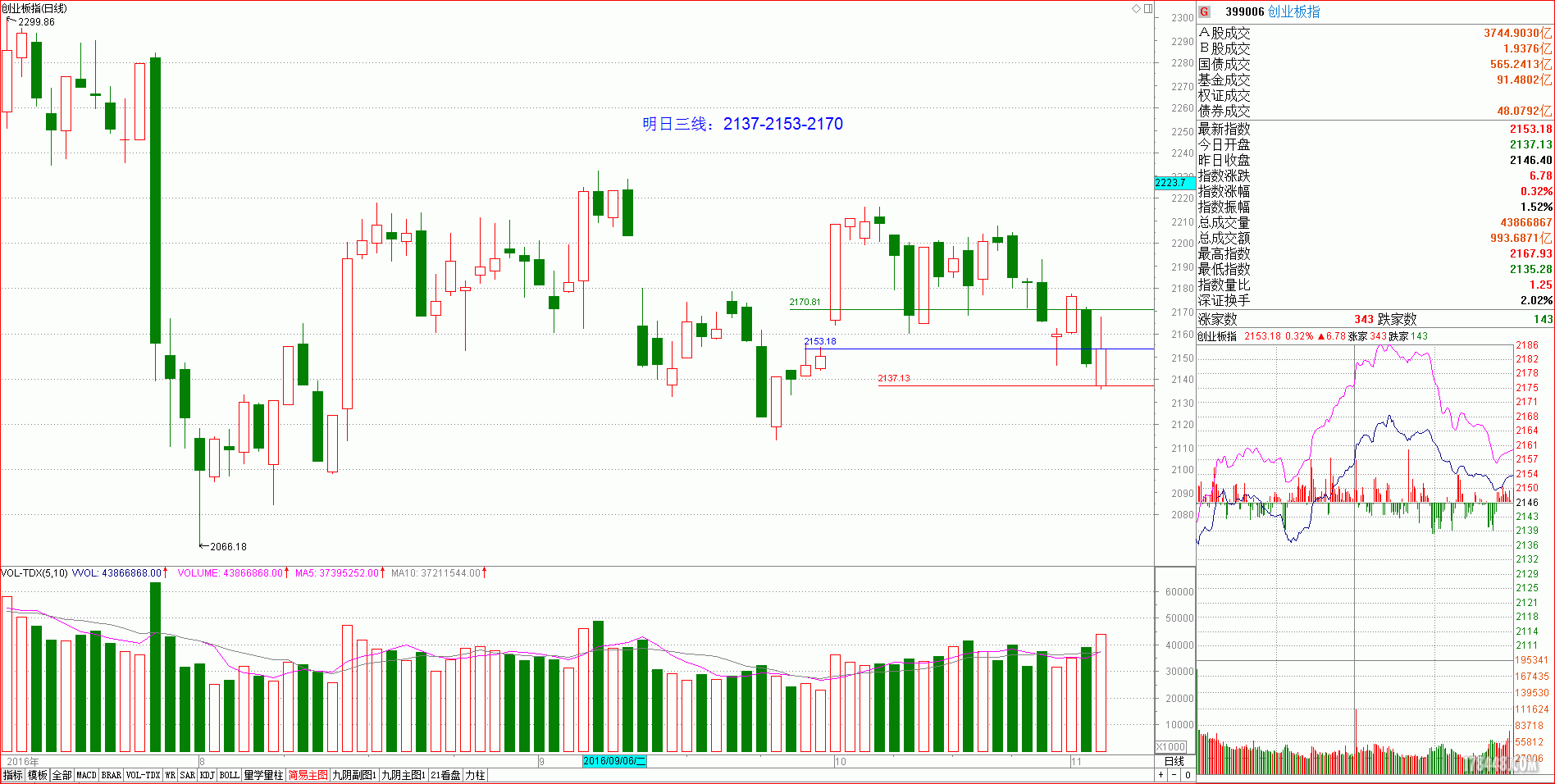Screen dimensions: 1555x784
Task: Click the 创业板指 index name link
Action: click(x=1293, y=11)
